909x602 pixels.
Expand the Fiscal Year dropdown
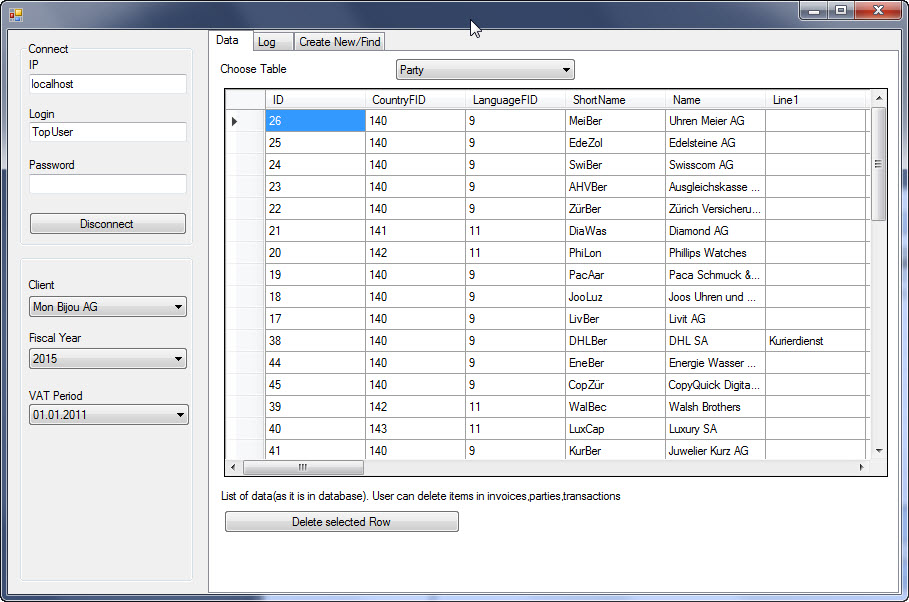[108, 359]
